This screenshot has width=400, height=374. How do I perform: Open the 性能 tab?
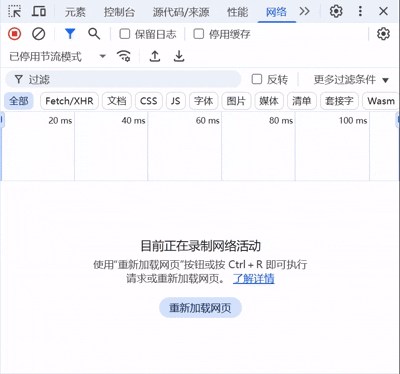237,12
